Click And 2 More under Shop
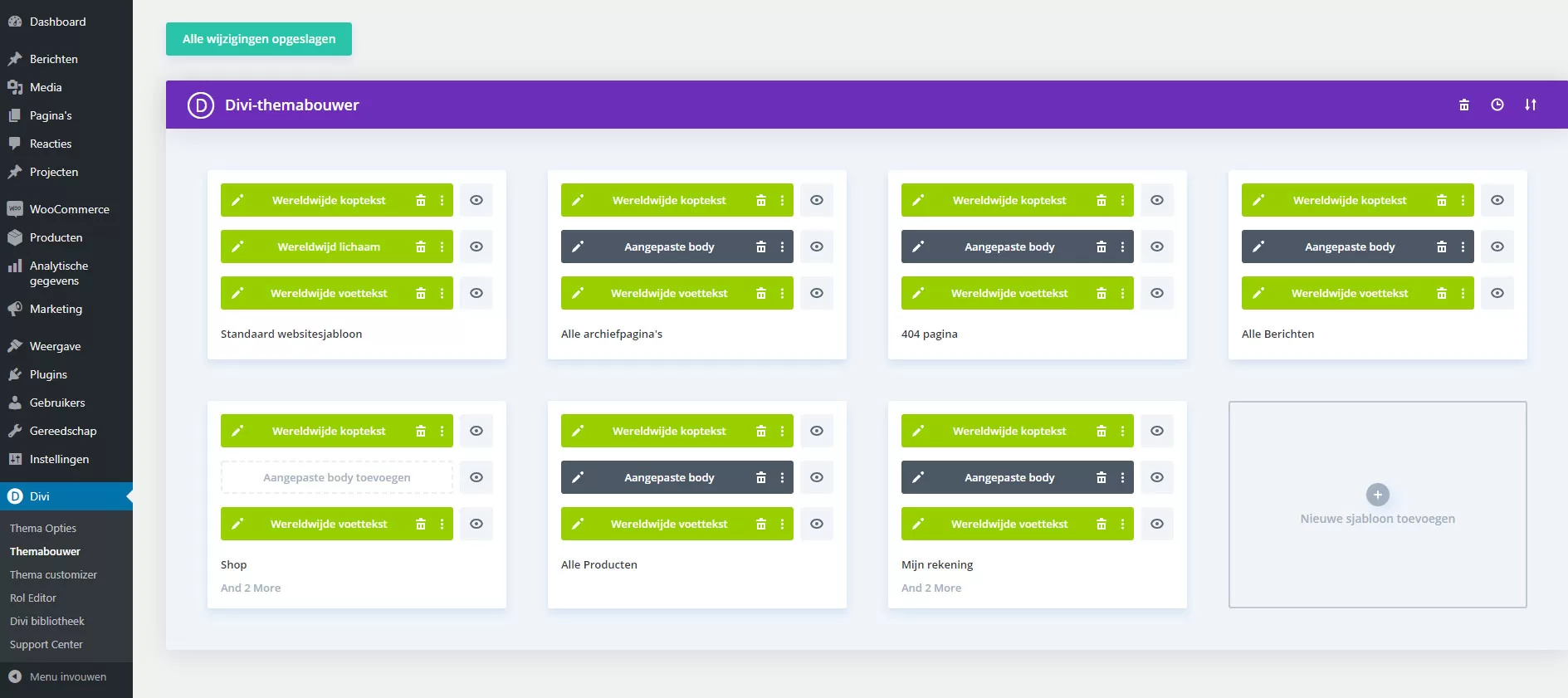The image size is (1568, 698). pos(251,588)
